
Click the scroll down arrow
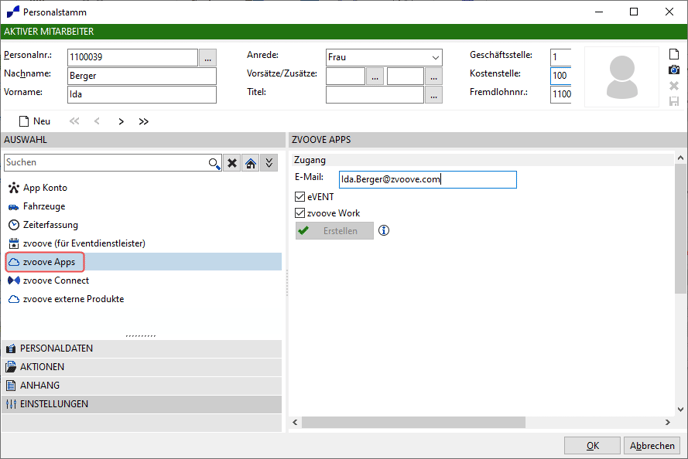point(681,409)
